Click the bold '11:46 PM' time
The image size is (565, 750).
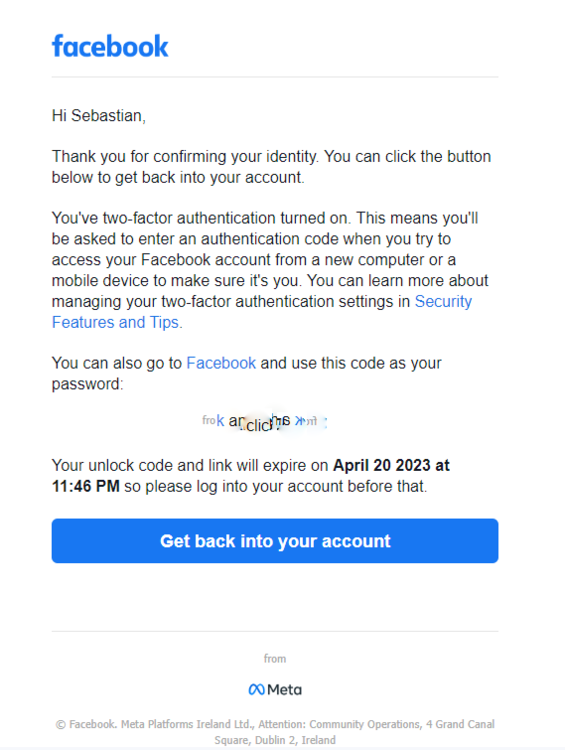(x=86, y=486)
